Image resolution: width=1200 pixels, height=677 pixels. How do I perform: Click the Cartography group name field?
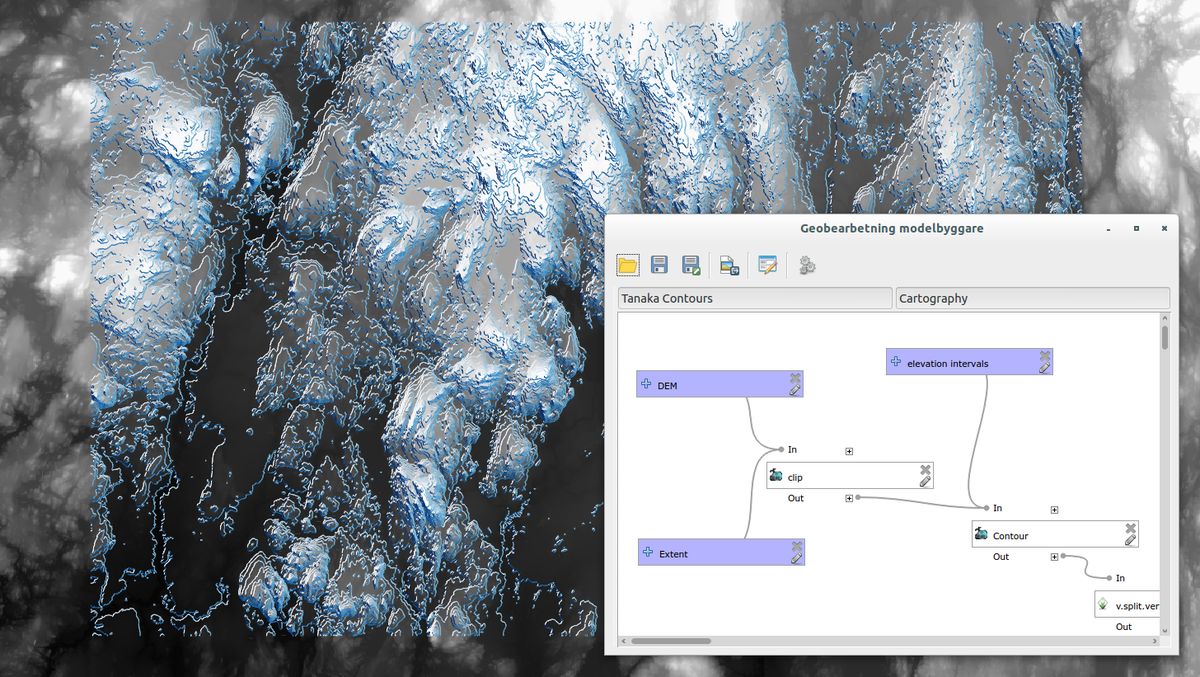1032,298
